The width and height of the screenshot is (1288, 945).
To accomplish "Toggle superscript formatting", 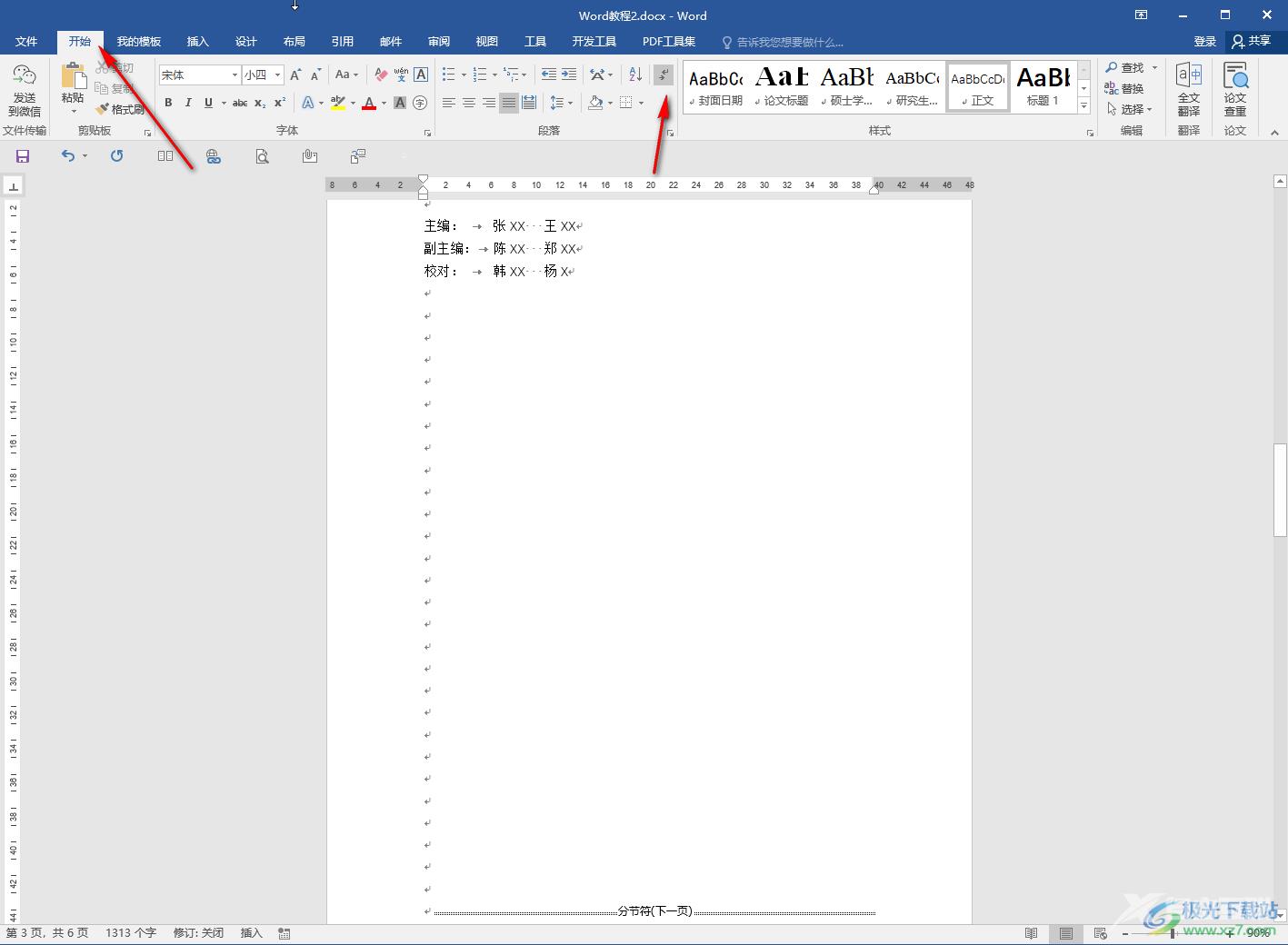I will point(280,103).
